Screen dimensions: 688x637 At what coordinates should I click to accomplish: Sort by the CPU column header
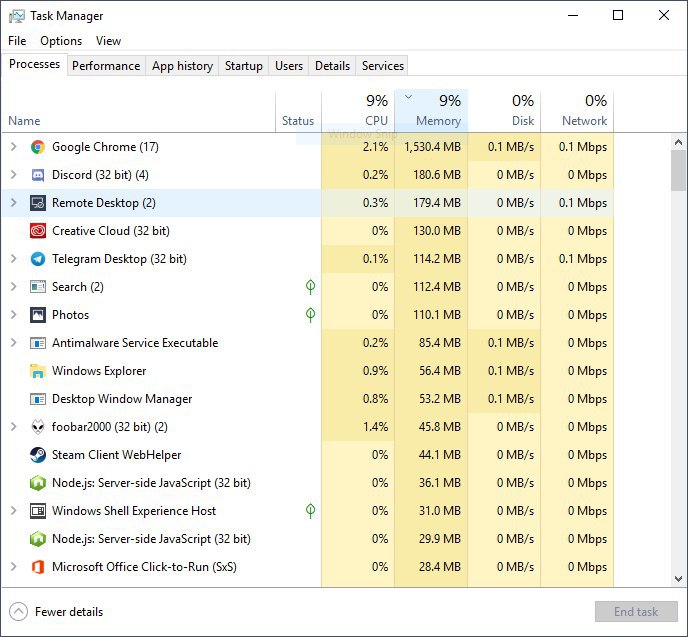pos(358,111)
